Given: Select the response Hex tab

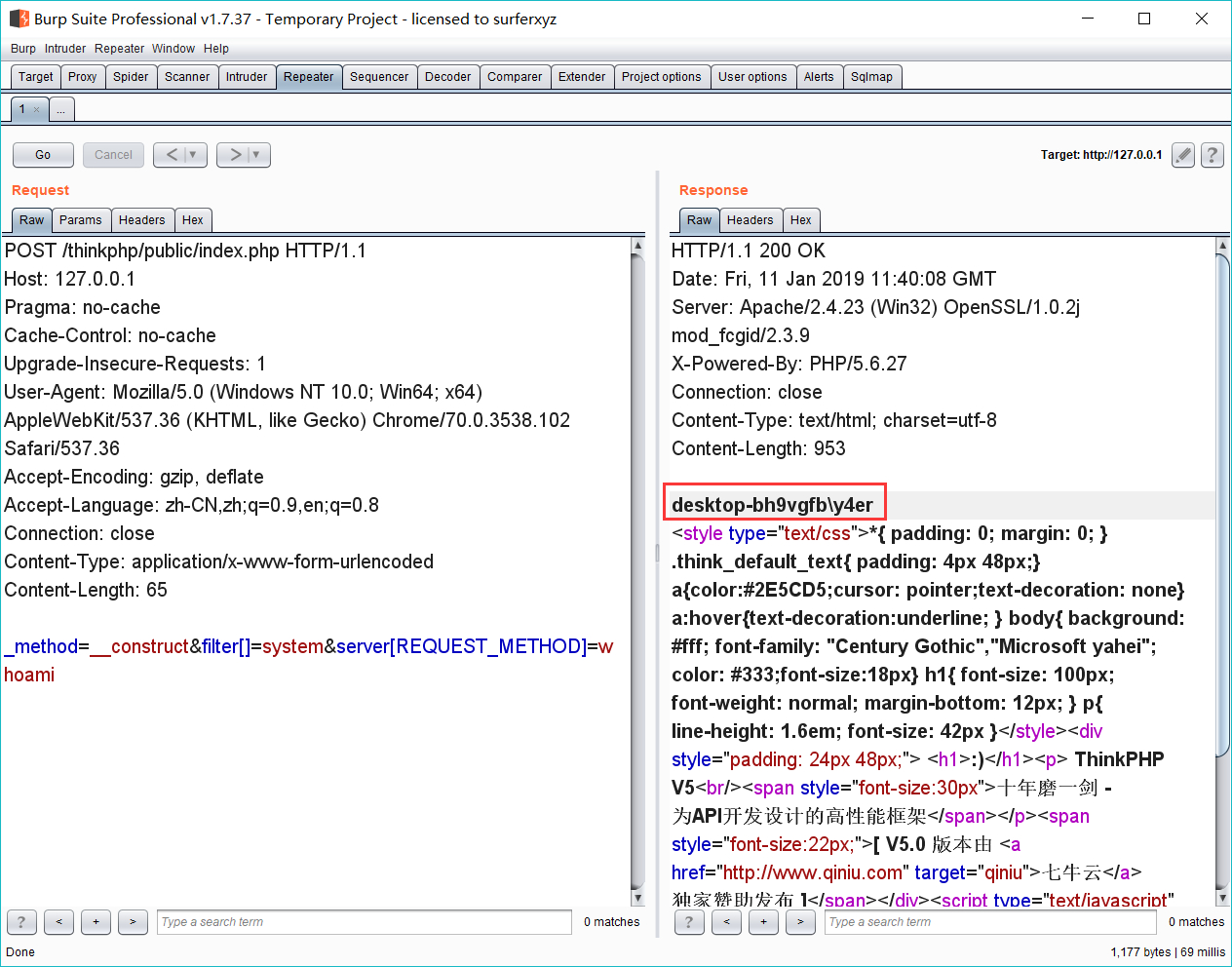Looking at the screenshot, I should click(x=801, y=220).
